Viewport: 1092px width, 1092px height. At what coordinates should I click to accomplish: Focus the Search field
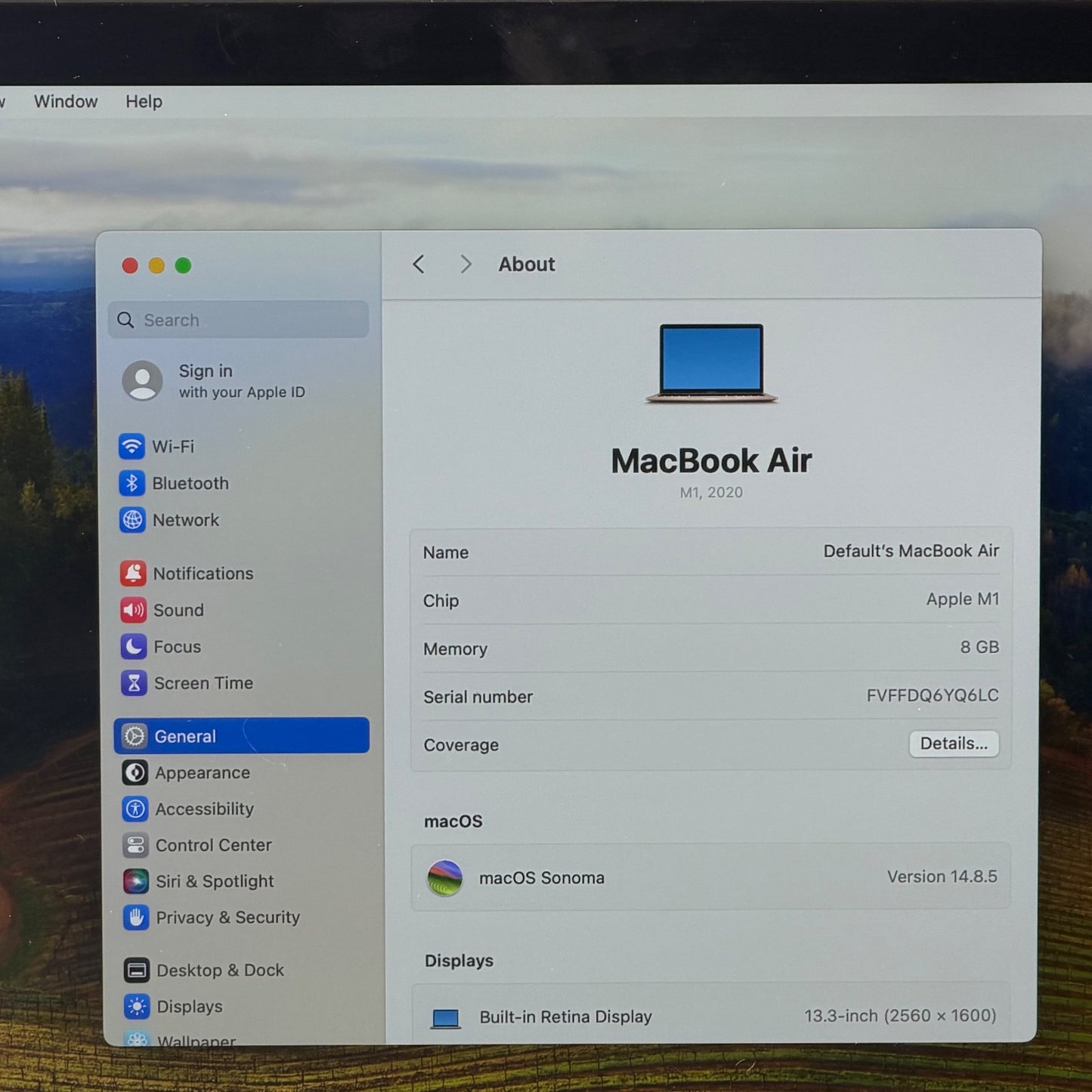point(239,320)
